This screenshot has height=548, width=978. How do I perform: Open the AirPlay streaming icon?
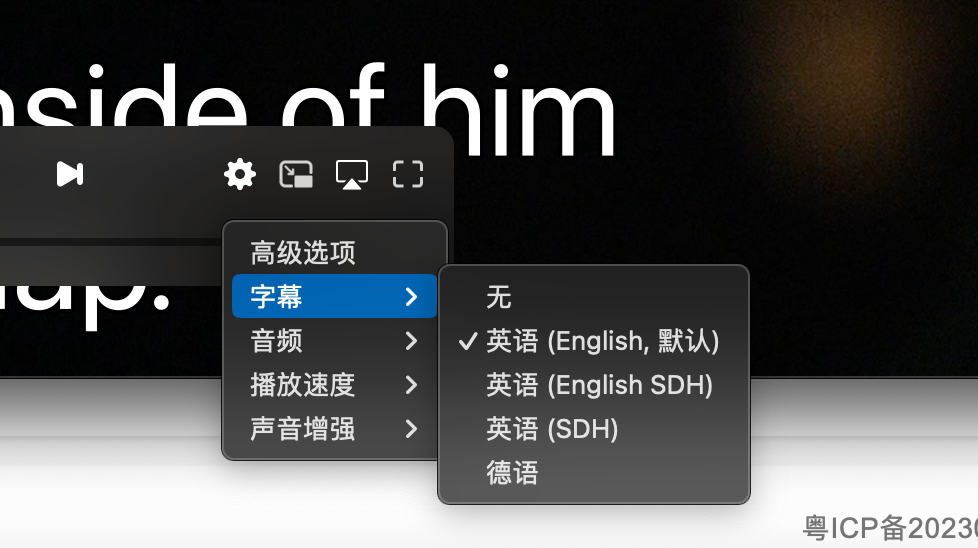tap(352, 174)
